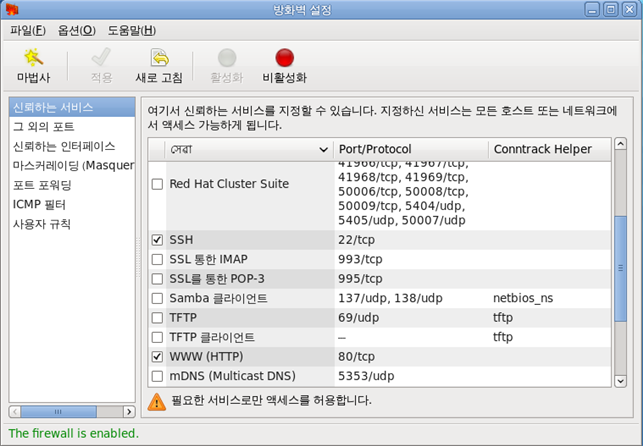The width and height of the screenshot is (643, 446).
Task: Click the sidebar horizontal scrollbar thumb
Action: pos(59,412)
